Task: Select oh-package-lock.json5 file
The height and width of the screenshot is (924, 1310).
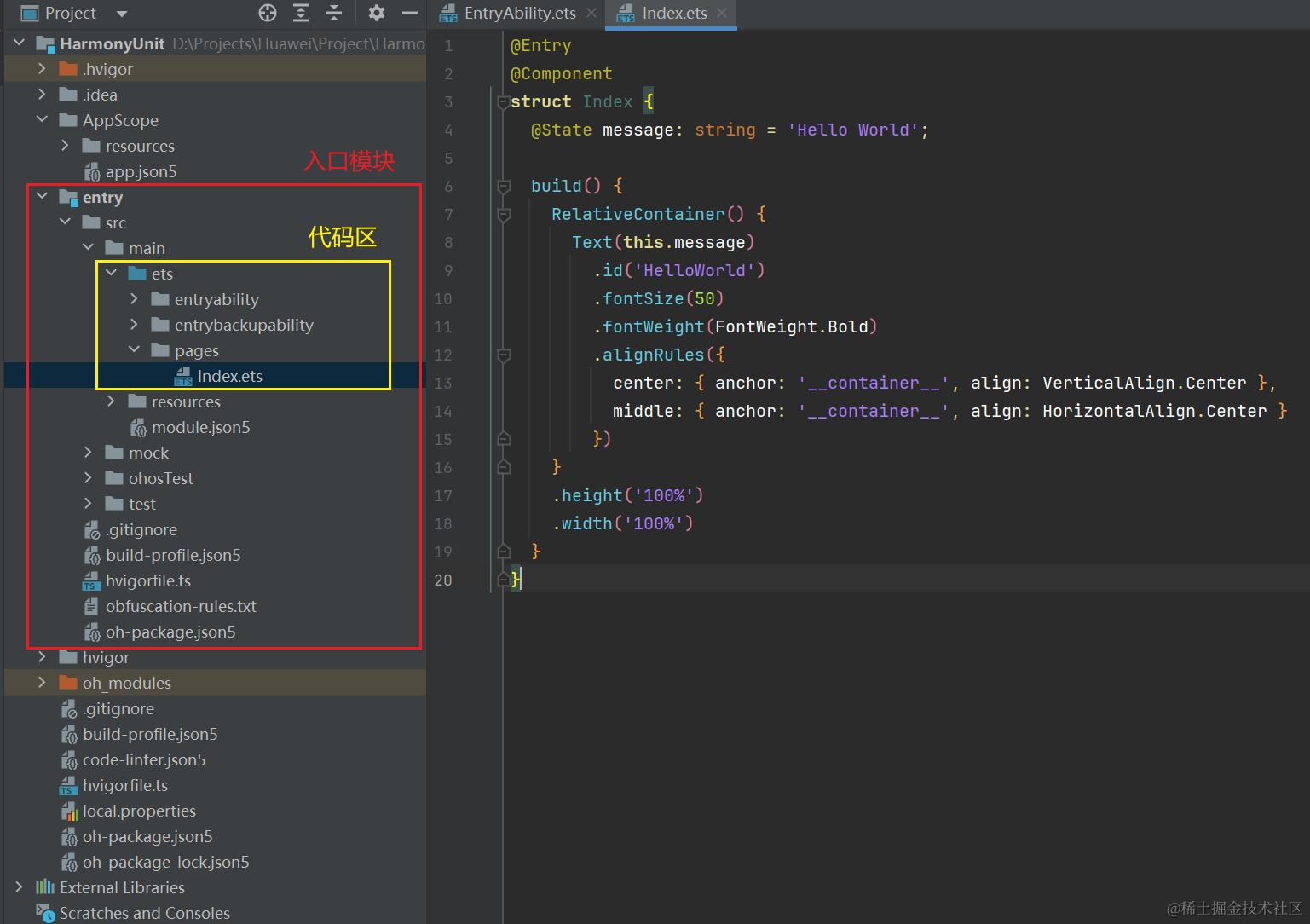Action: point(165,862)
